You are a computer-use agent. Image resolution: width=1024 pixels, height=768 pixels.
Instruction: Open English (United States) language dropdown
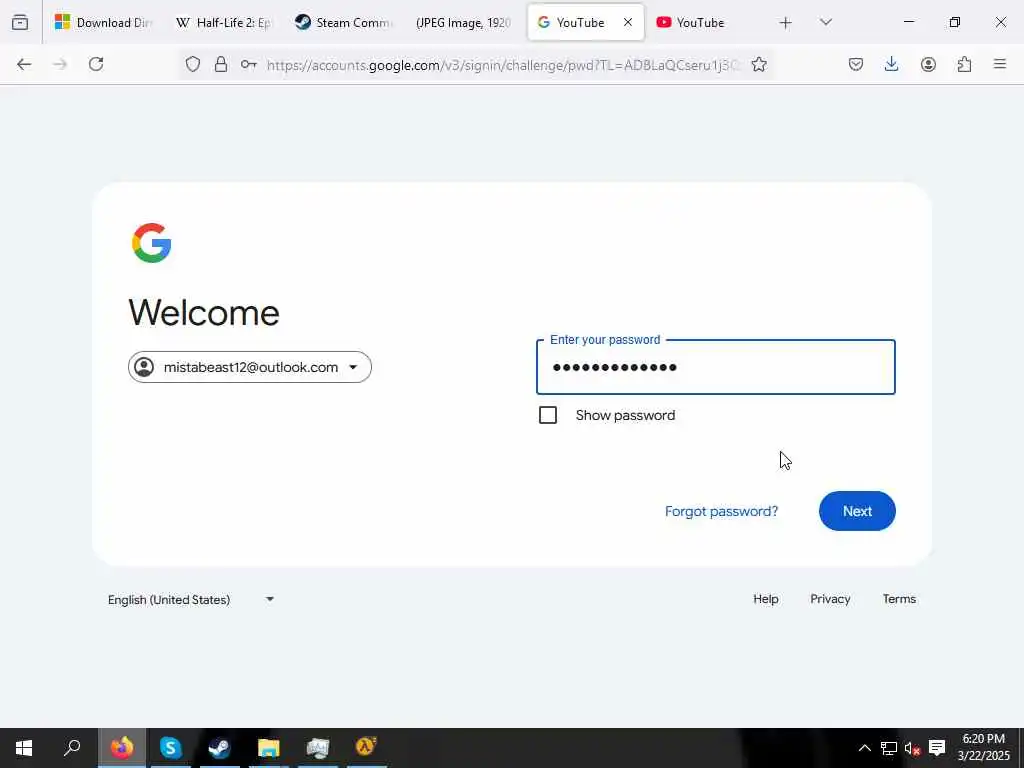click(191, 600)
